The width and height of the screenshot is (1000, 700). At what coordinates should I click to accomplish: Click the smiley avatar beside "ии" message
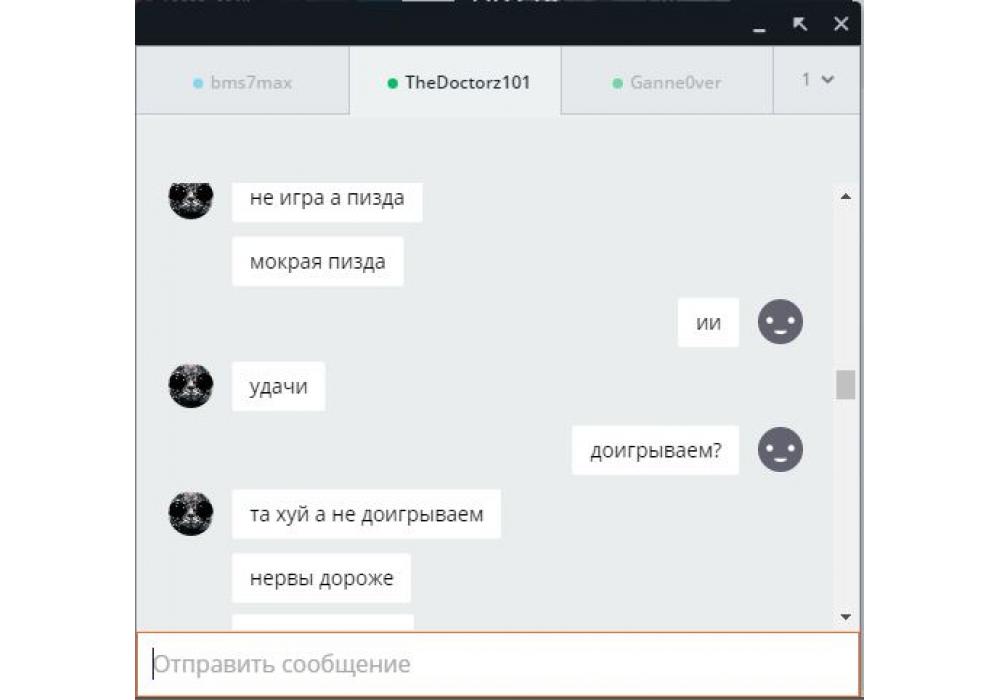click(780, 322)
